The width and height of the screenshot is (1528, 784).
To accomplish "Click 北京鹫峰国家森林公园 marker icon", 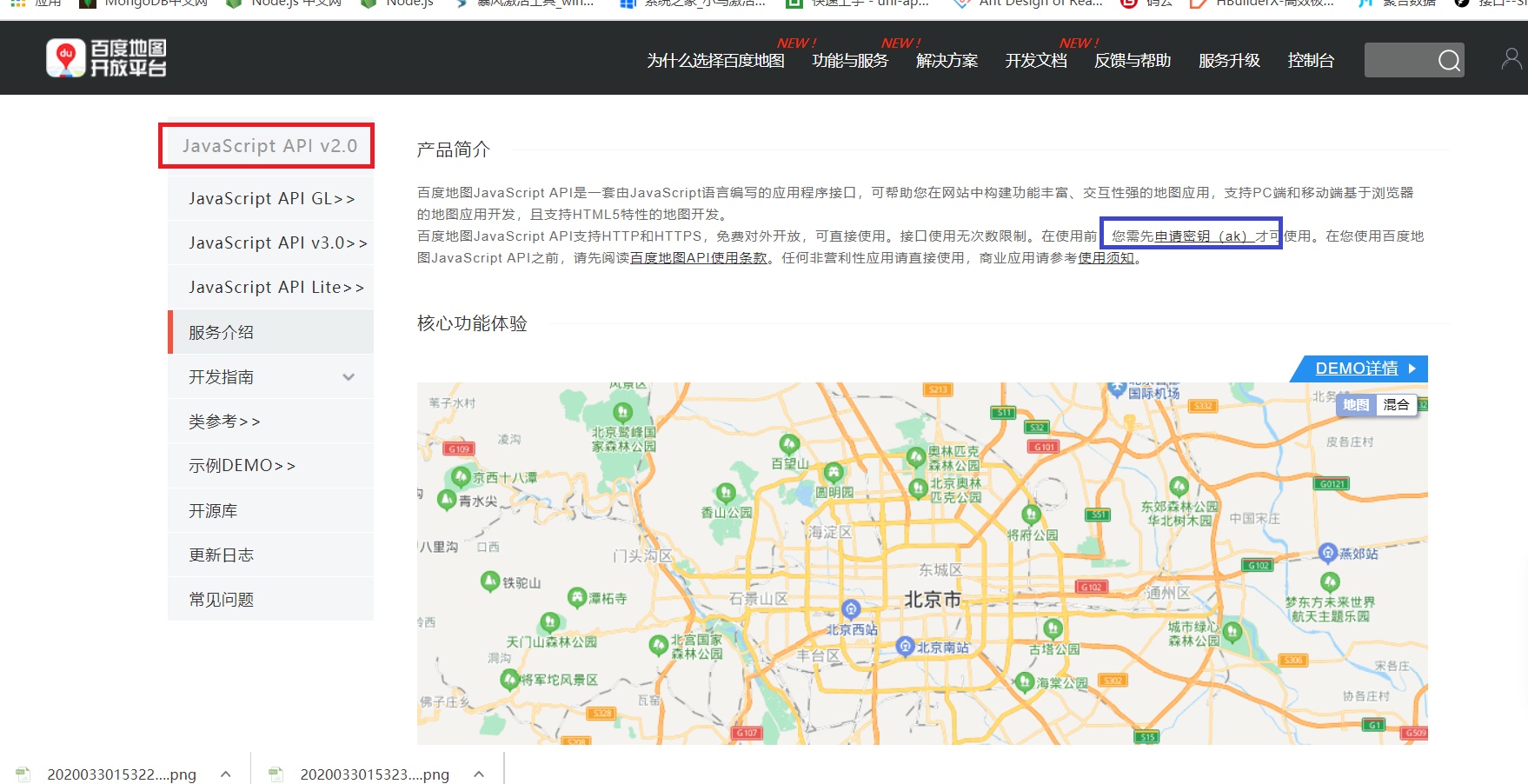I will point(622,413).
